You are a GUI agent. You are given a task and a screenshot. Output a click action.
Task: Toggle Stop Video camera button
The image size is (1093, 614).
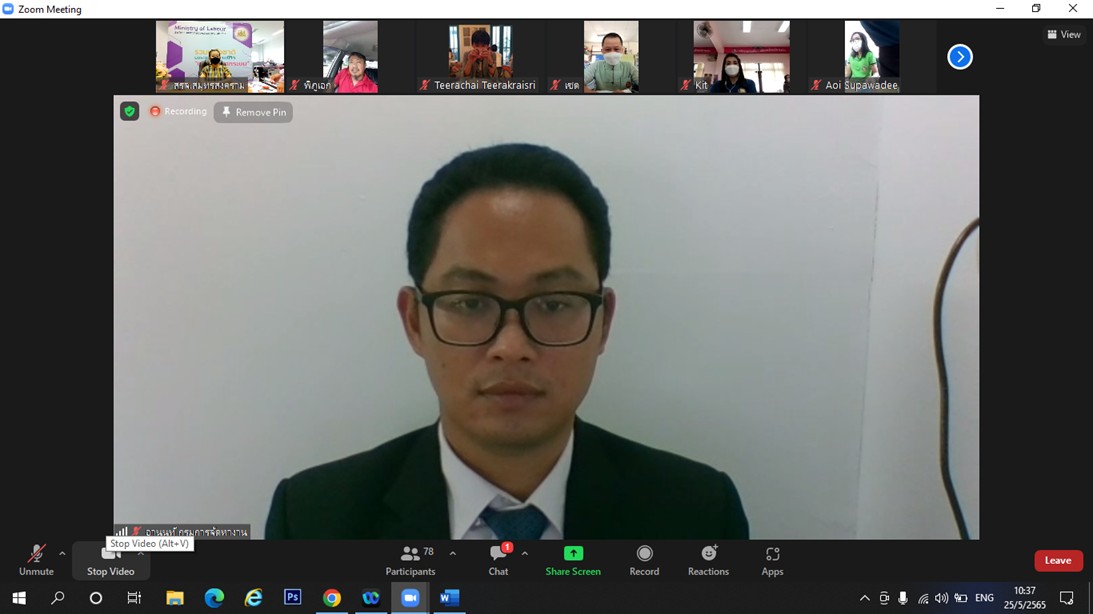tap(110, 560)
